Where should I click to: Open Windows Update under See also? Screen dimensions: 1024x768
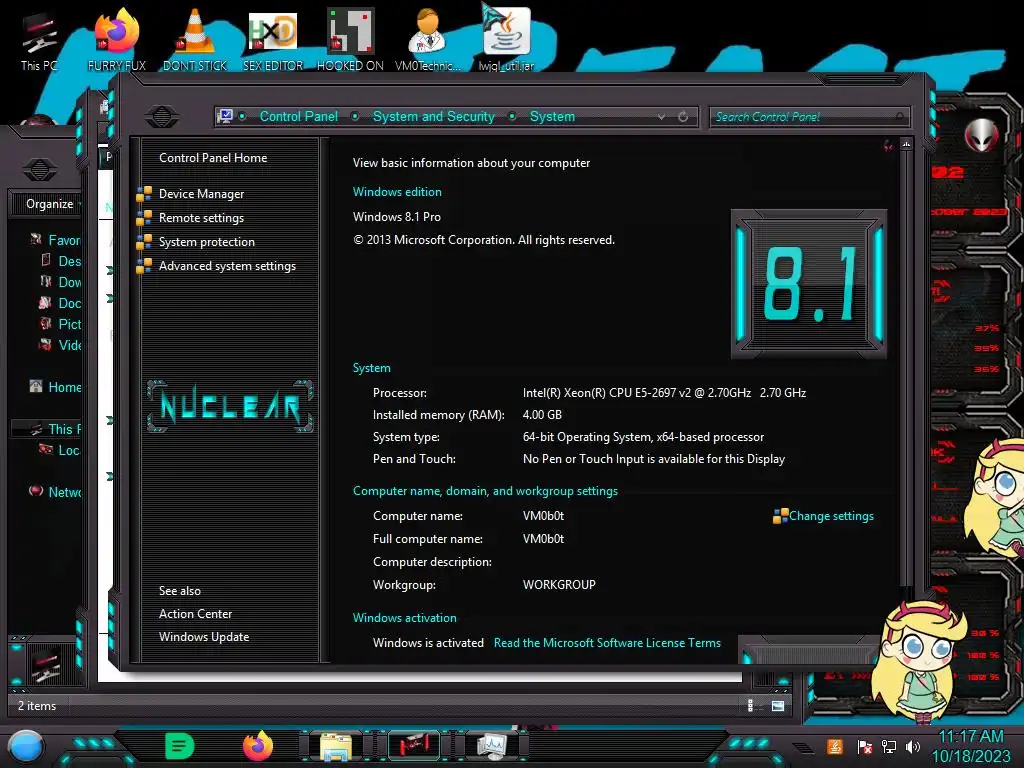click(204, 637)
